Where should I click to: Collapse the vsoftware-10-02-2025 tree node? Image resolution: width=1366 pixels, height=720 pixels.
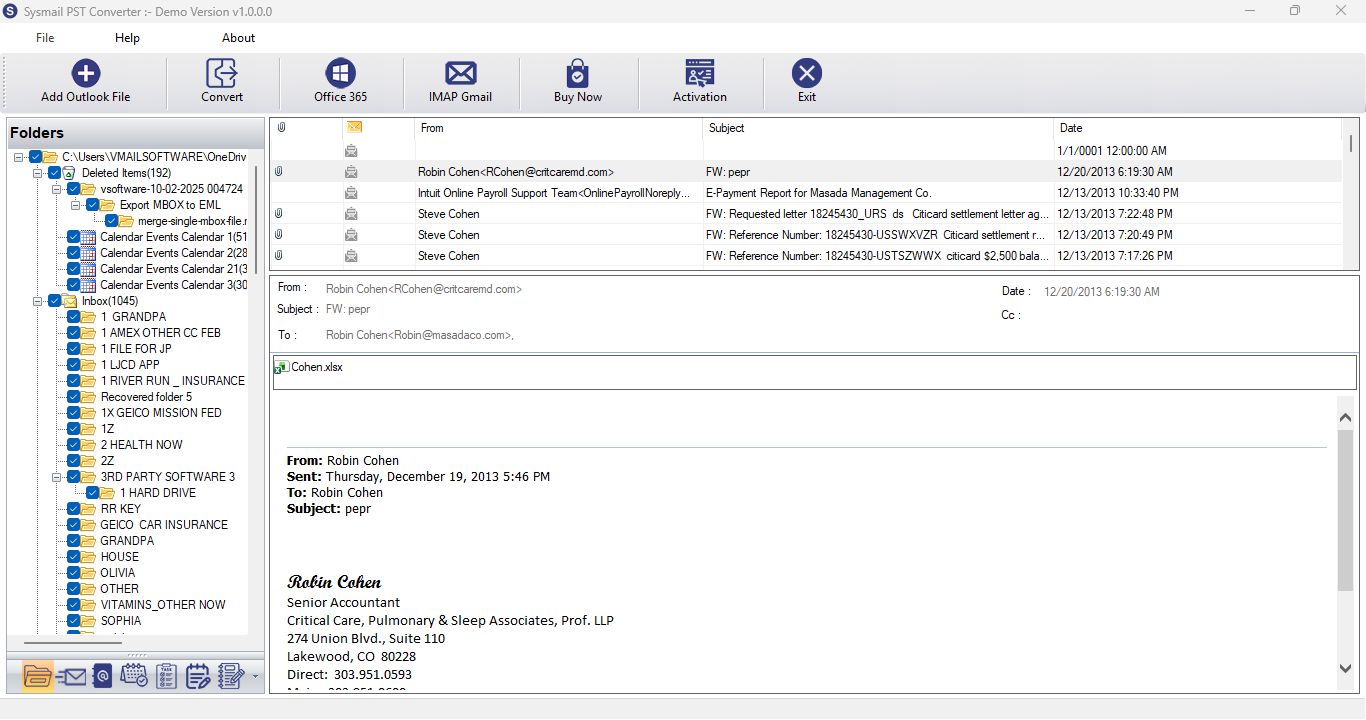57,189
